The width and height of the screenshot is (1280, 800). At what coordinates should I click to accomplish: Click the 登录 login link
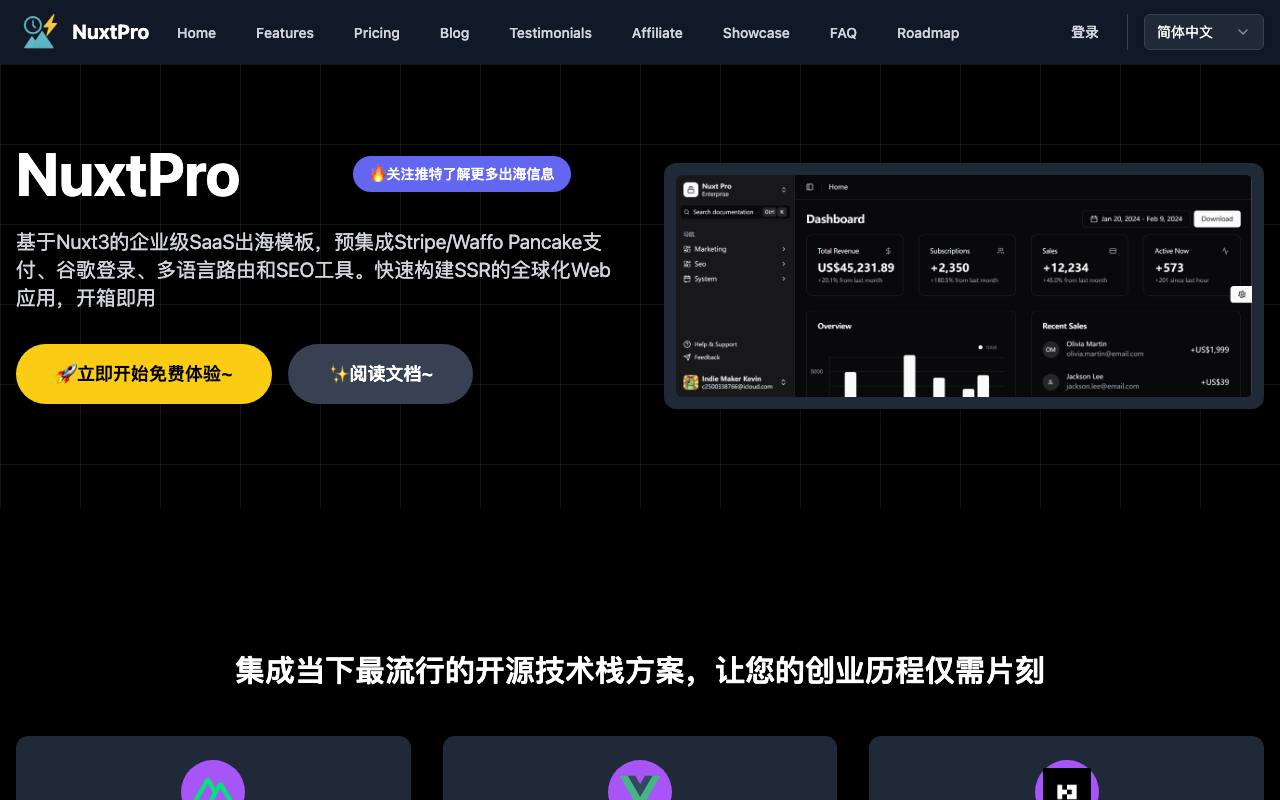[1085, 32]
